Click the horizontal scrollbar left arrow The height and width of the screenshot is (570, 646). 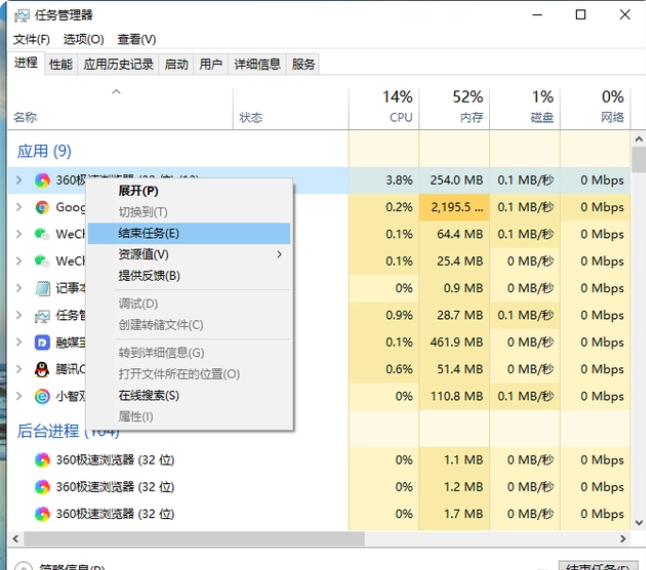click(x=16, y=539)
